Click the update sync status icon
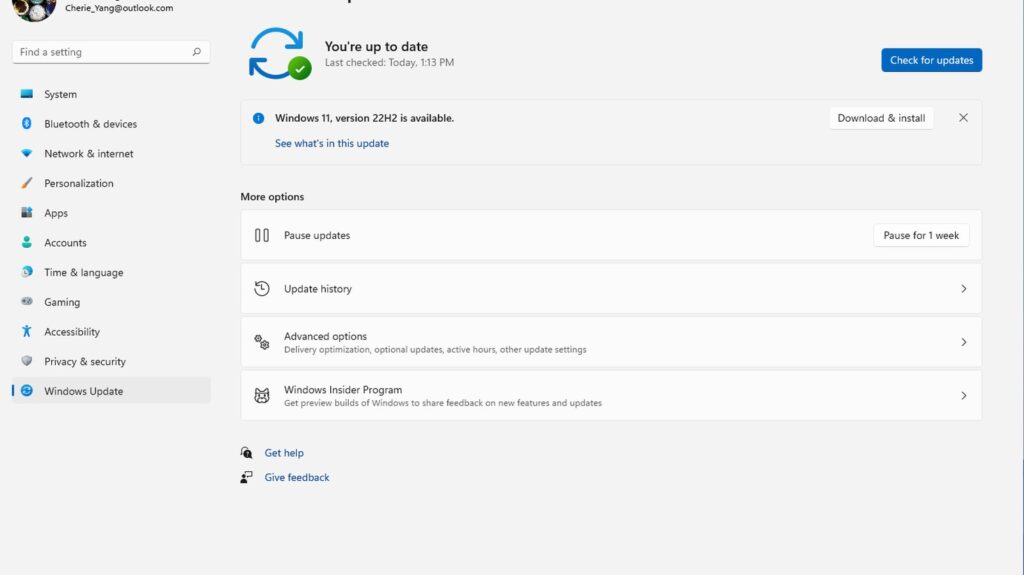The width and height of the screenshot is (1024, 575). tap(280, 54)
